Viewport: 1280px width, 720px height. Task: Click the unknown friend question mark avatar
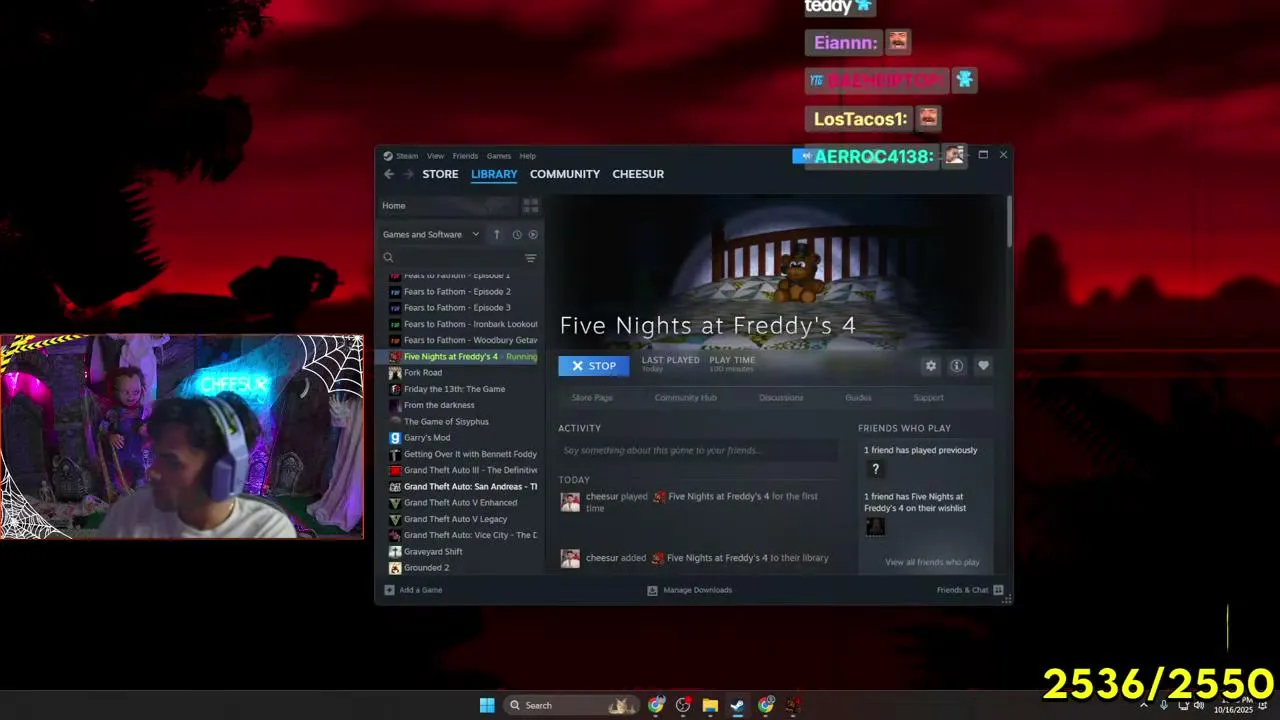point(875,469)
